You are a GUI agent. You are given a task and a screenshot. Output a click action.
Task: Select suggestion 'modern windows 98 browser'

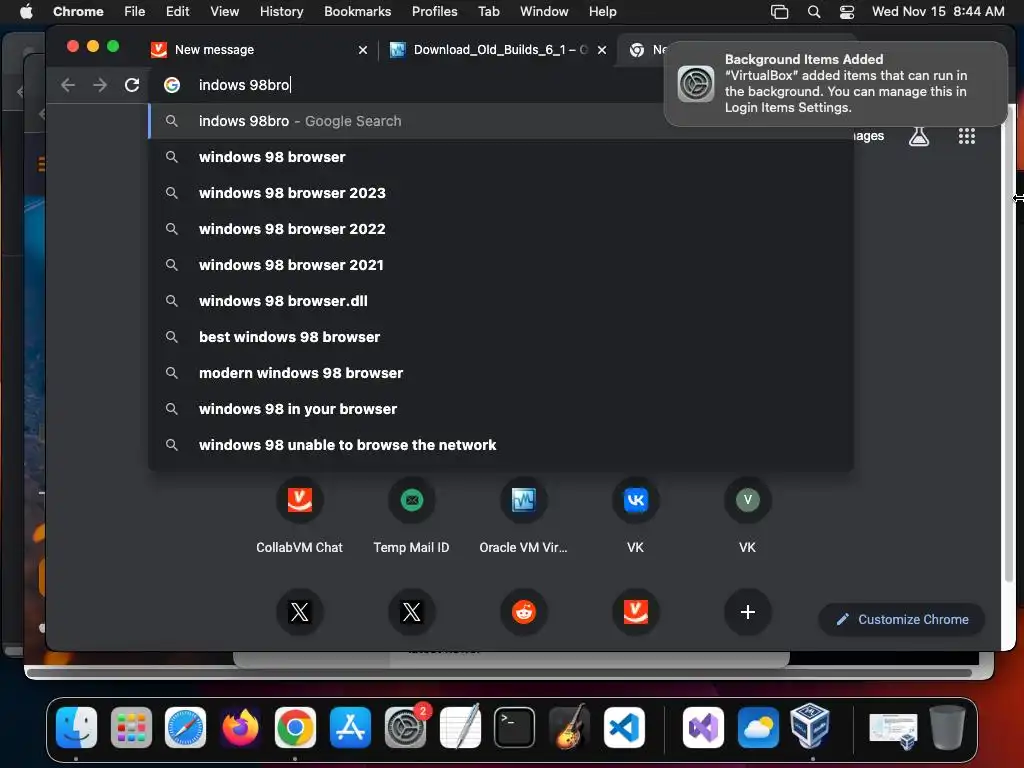(501, 373)
